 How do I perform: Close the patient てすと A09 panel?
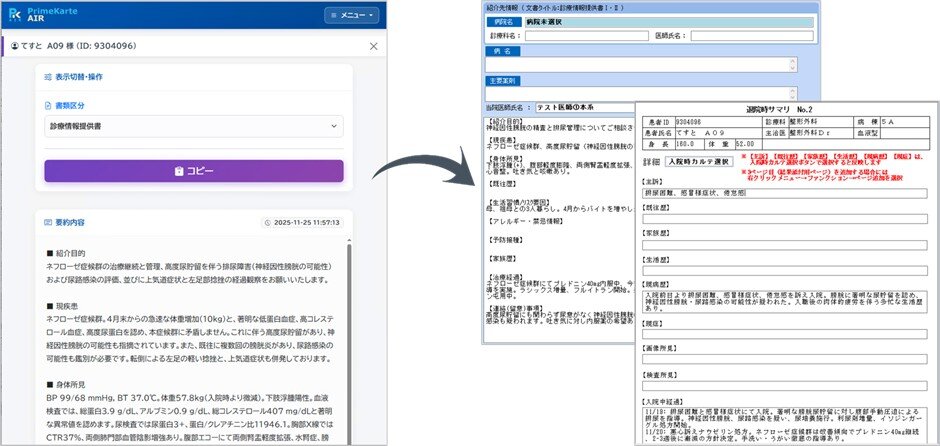(x=373, y=46)
